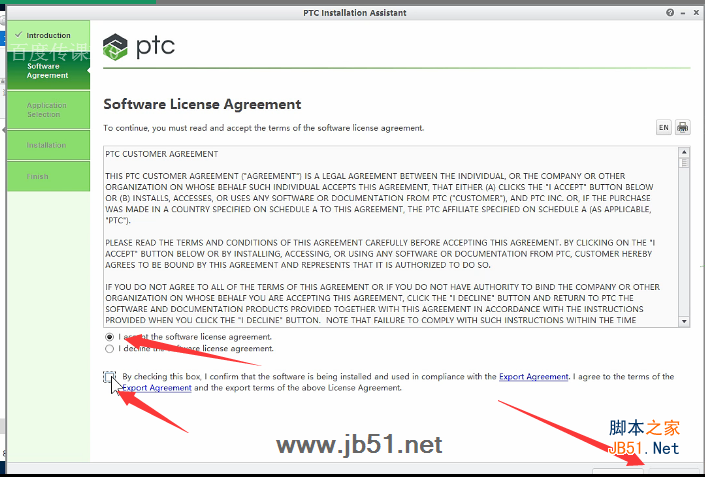Image resolution: width=705 pixels, height=477 pixels.
Task: Open the EN language selector
Action: (664, 128)
